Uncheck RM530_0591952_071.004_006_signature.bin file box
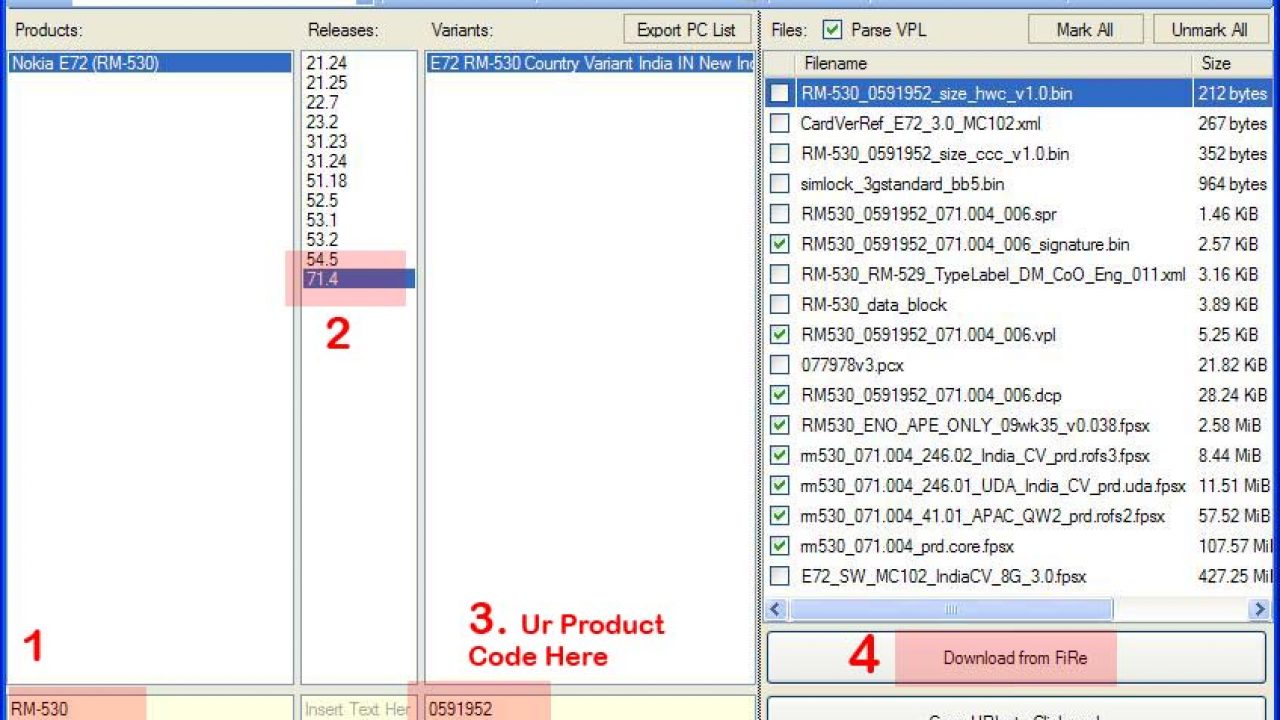The width and height of the screenshot is (1280, 720). coord(779,244)
